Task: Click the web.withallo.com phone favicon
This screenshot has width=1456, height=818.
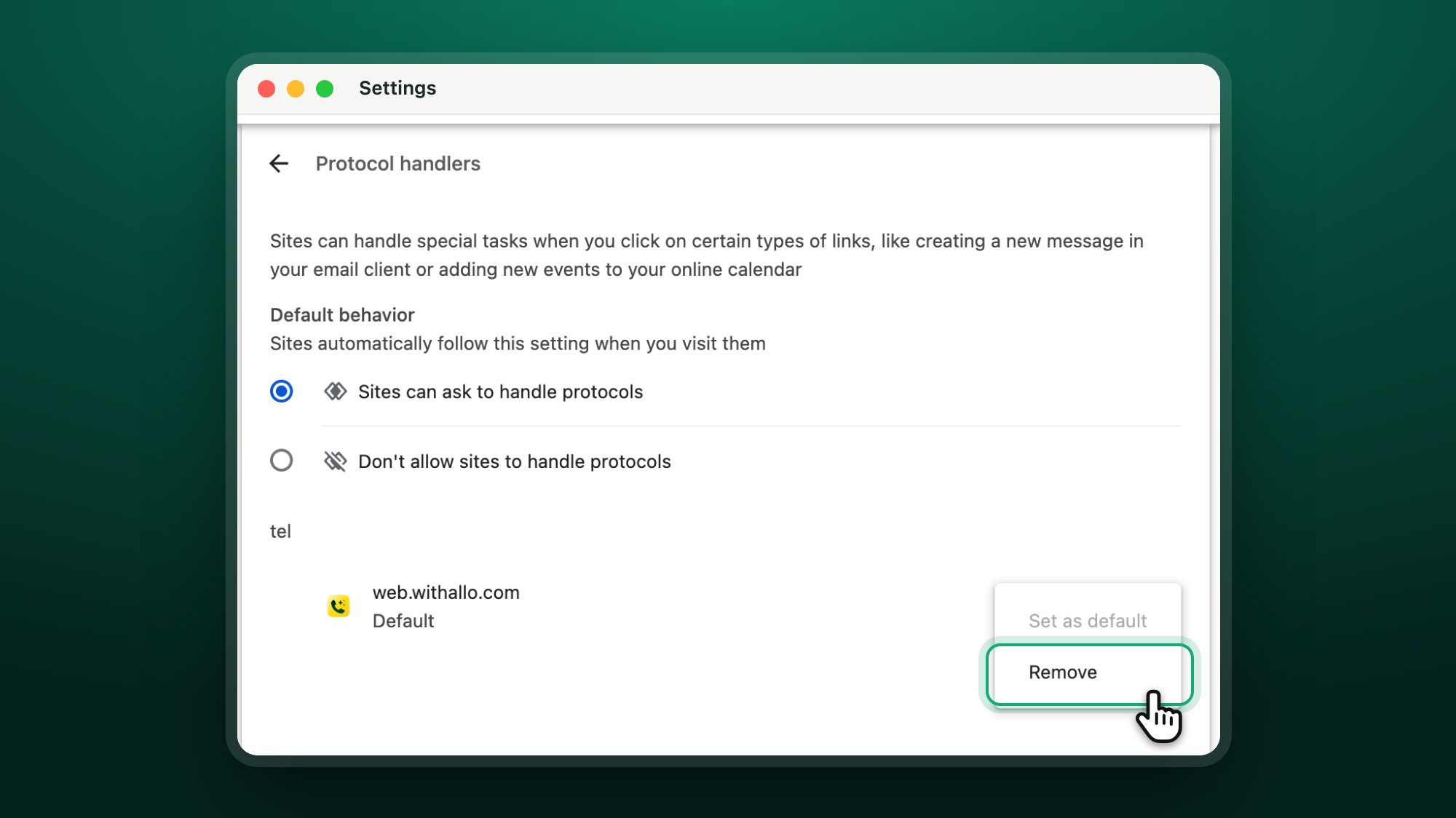Action: tap(339, 606)
